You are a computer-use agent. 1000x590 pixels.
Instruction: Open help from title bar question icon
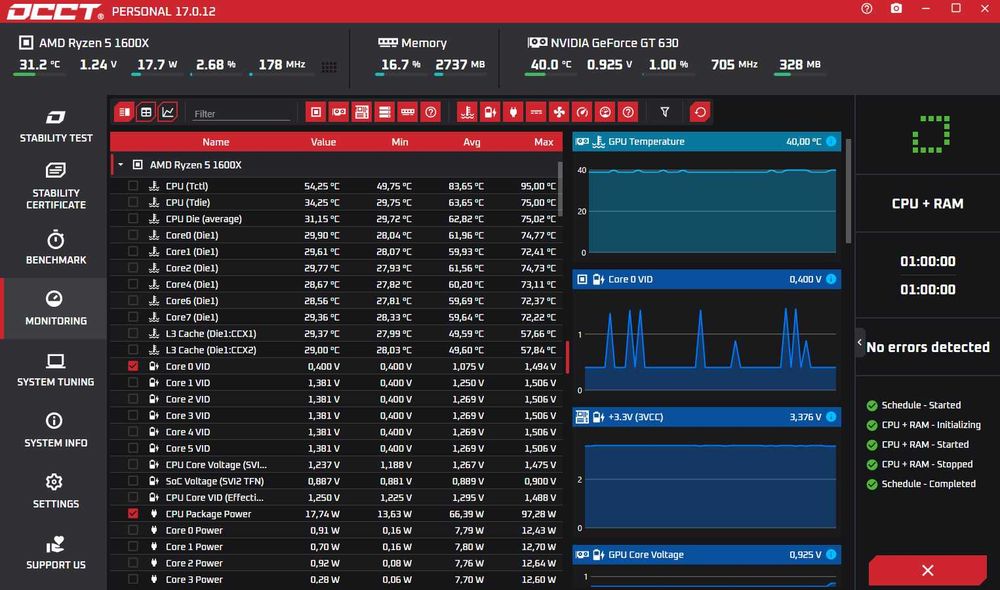pyautogui.click(x=867, y=8)
